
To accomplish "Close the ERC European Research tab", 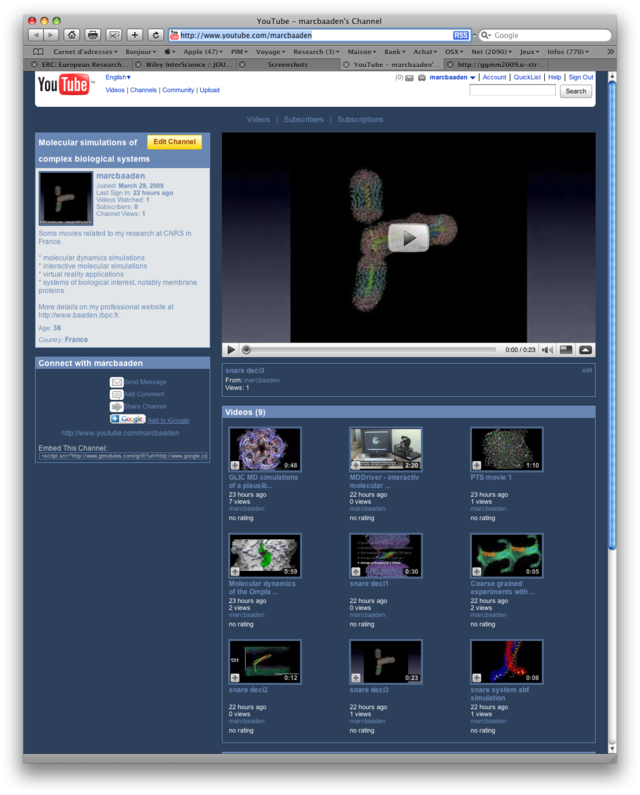I will (34, 64).
